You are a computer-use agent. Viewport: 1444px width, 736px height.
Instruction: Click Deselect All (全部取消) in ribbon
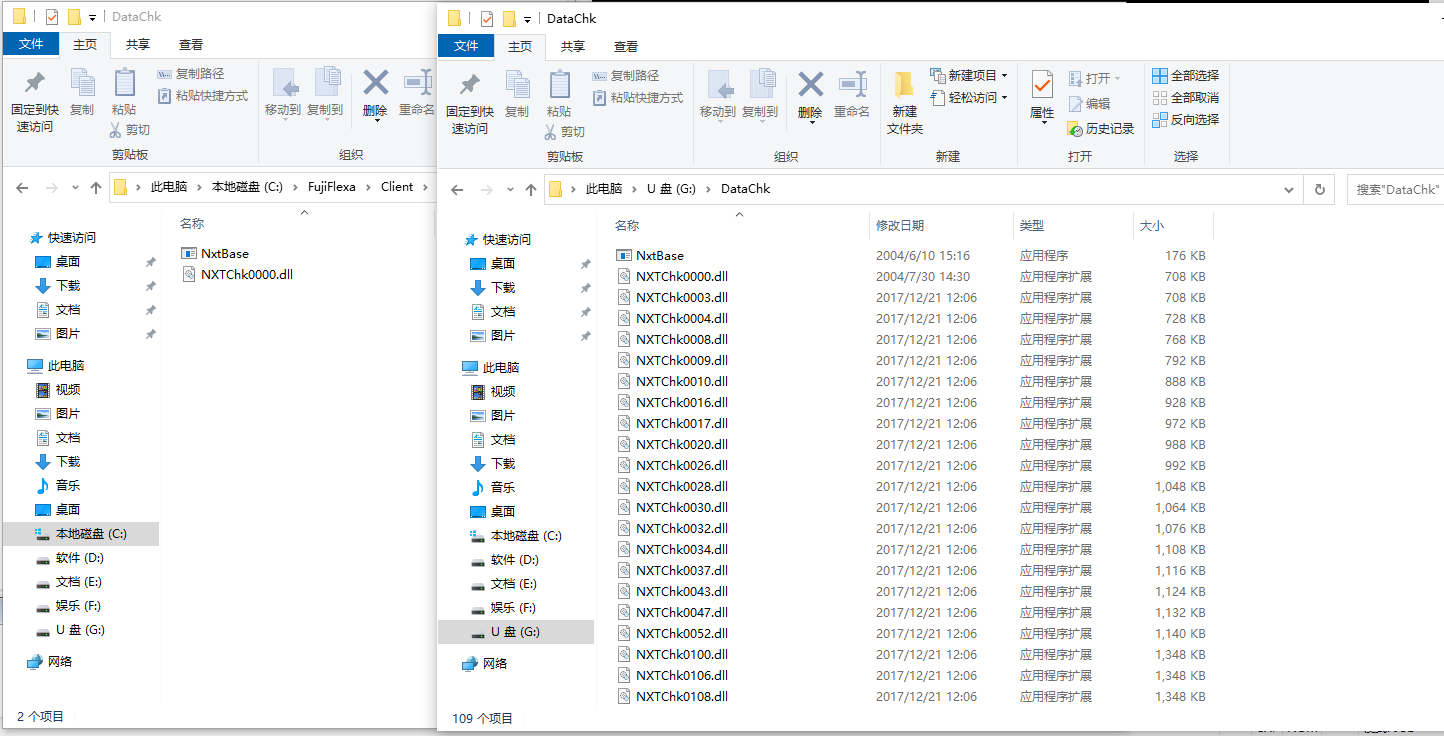coord(1186,98)
